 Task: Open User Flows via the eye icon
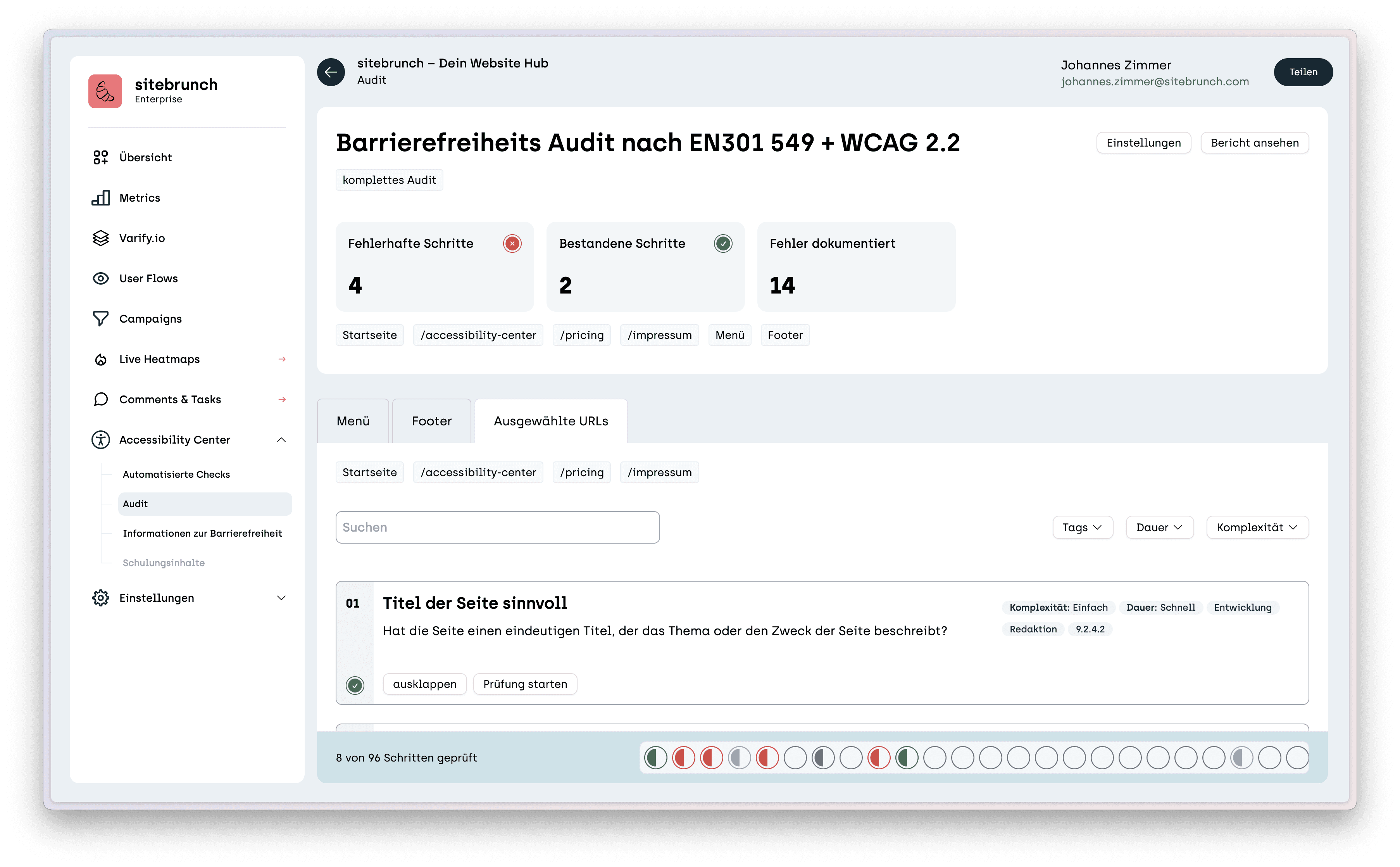[100, 278]
